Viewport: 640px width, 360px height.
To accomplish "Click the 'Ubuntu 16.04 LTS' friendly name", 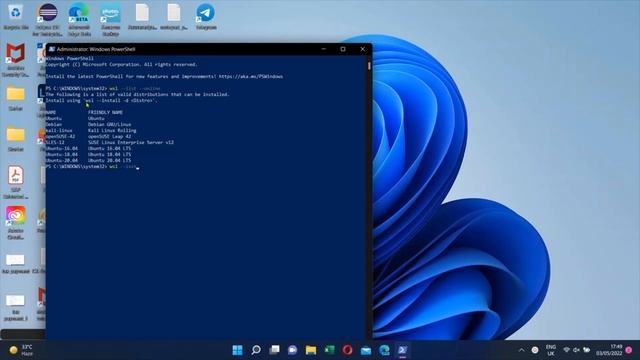I will click(x=109, y=149).
